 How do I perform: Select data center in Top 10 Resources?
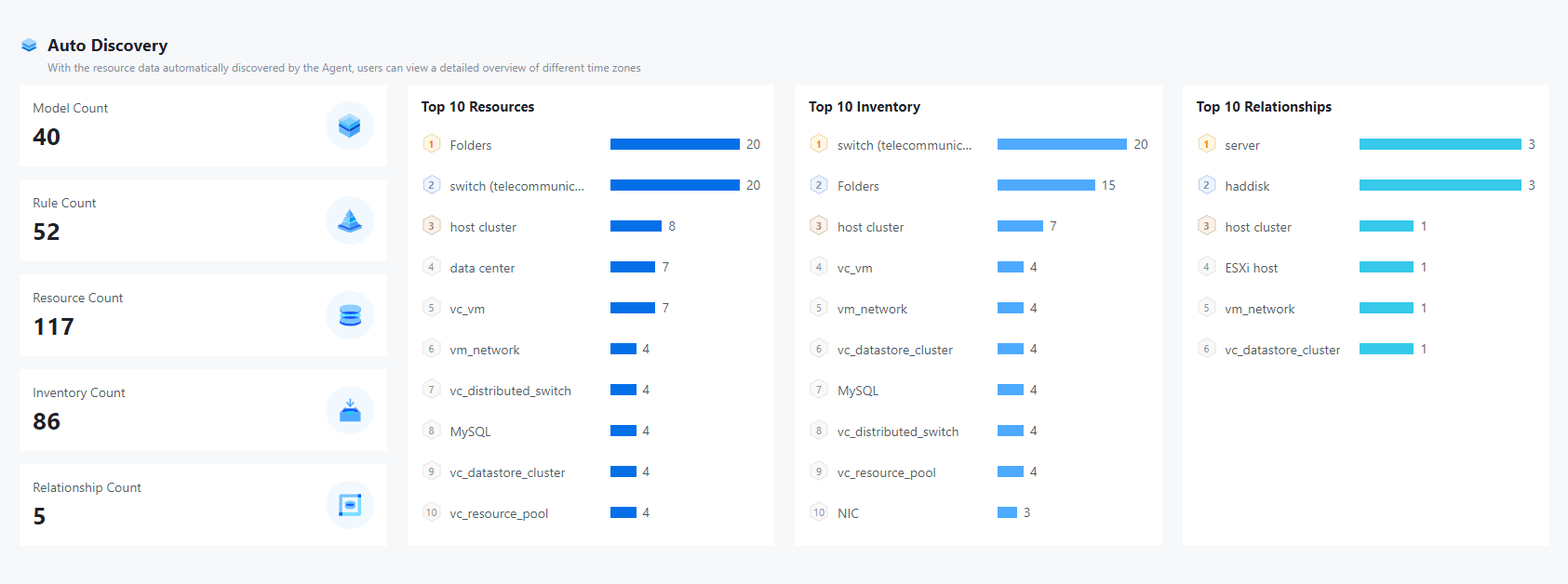click(x=482, y=268)
